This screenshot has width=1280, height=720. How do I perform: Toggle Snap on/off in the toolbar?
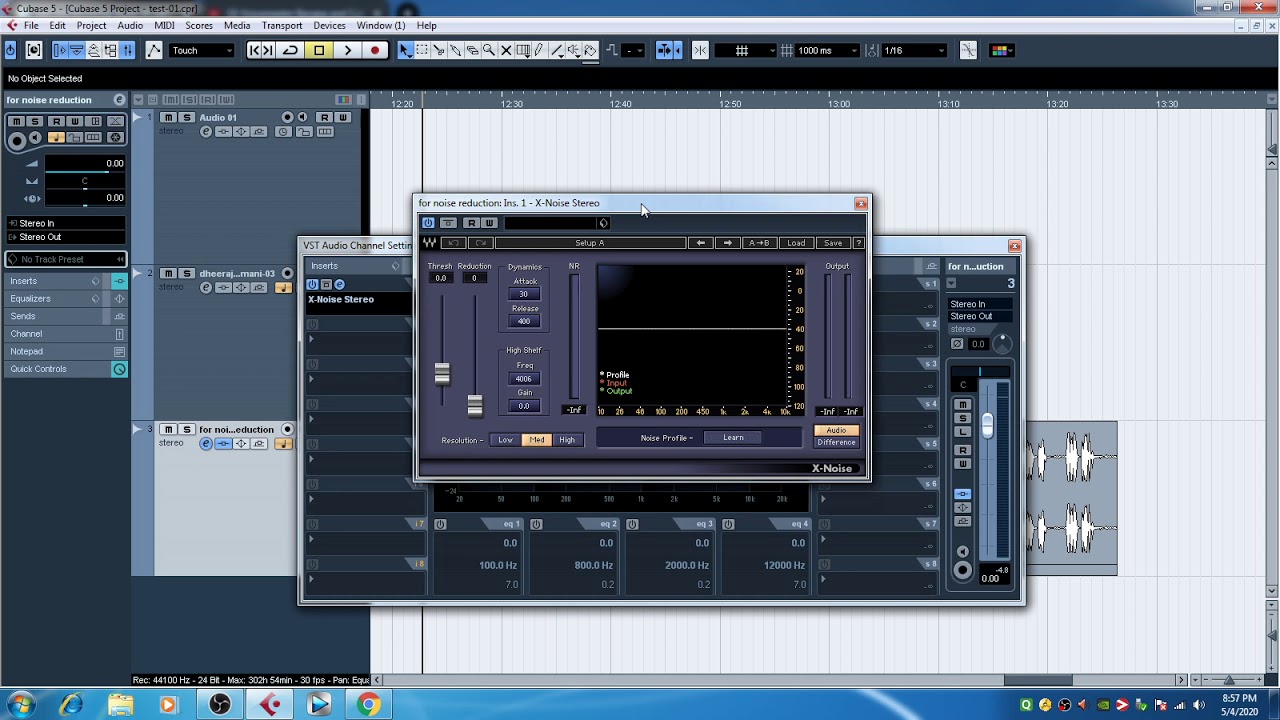[x=700, y=50]
